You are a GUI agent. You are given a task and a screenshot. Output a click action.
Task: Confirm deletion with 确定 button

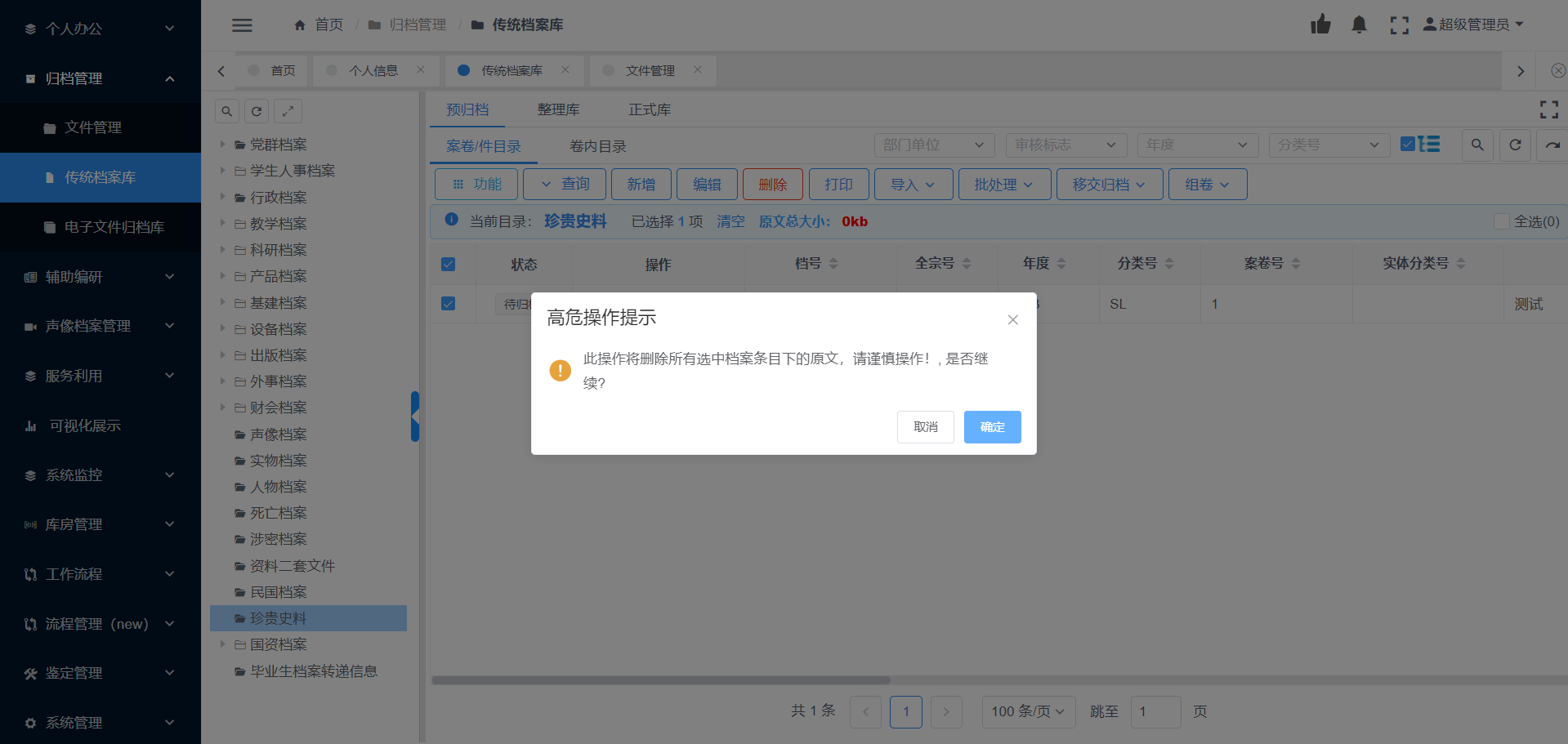992,427
